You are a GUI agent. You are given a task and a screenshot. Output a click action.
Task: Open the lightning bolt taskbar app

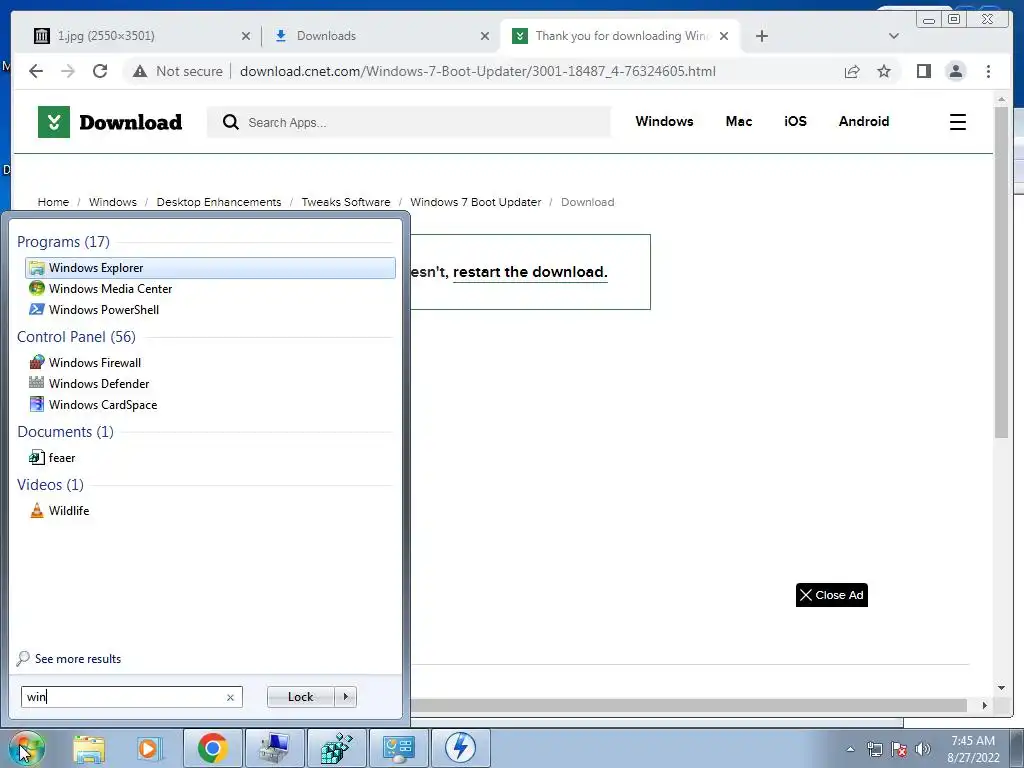pos(460,748)
